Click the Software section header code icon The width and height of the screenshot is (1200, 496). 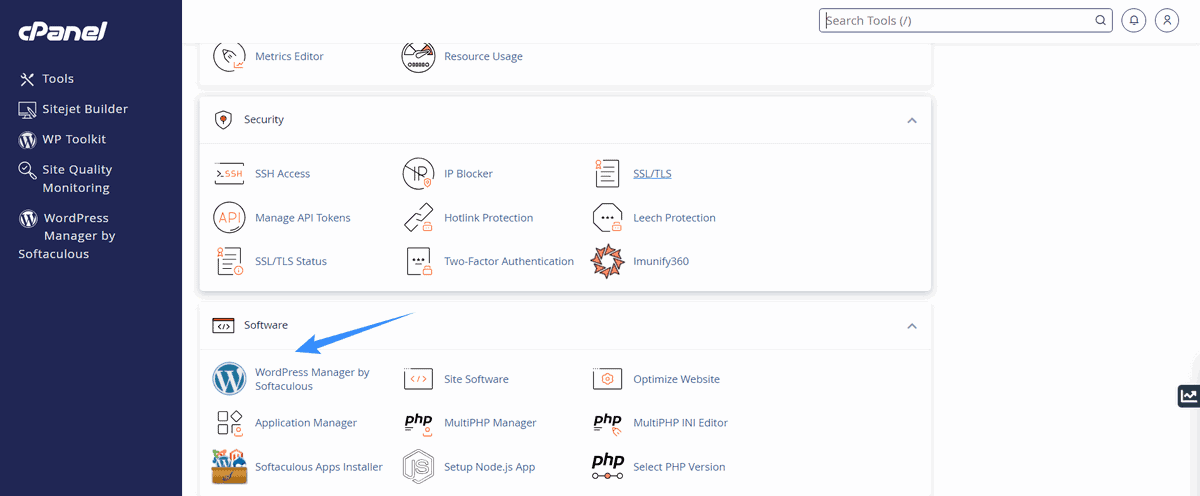223,326
